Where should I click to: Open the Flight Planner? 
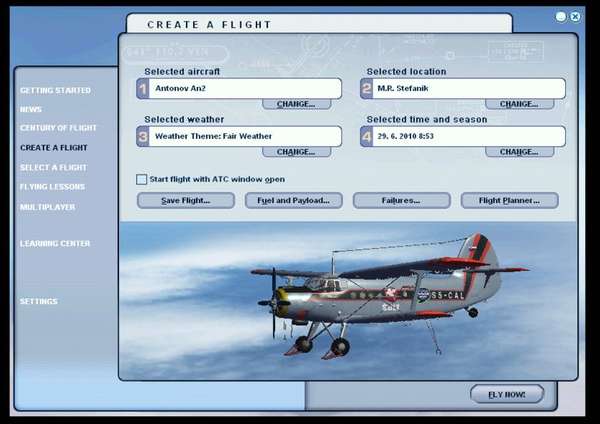[510, 201]
